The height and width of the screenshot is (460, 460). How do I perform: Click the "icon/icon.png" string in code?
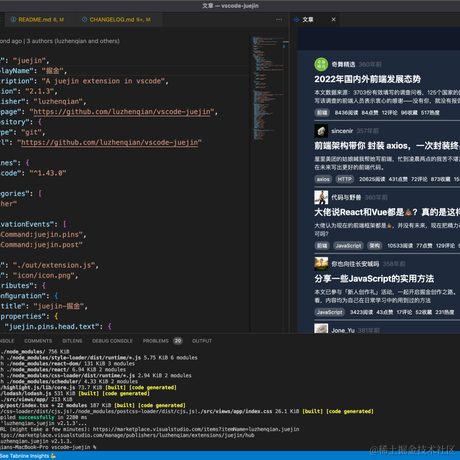45,276
